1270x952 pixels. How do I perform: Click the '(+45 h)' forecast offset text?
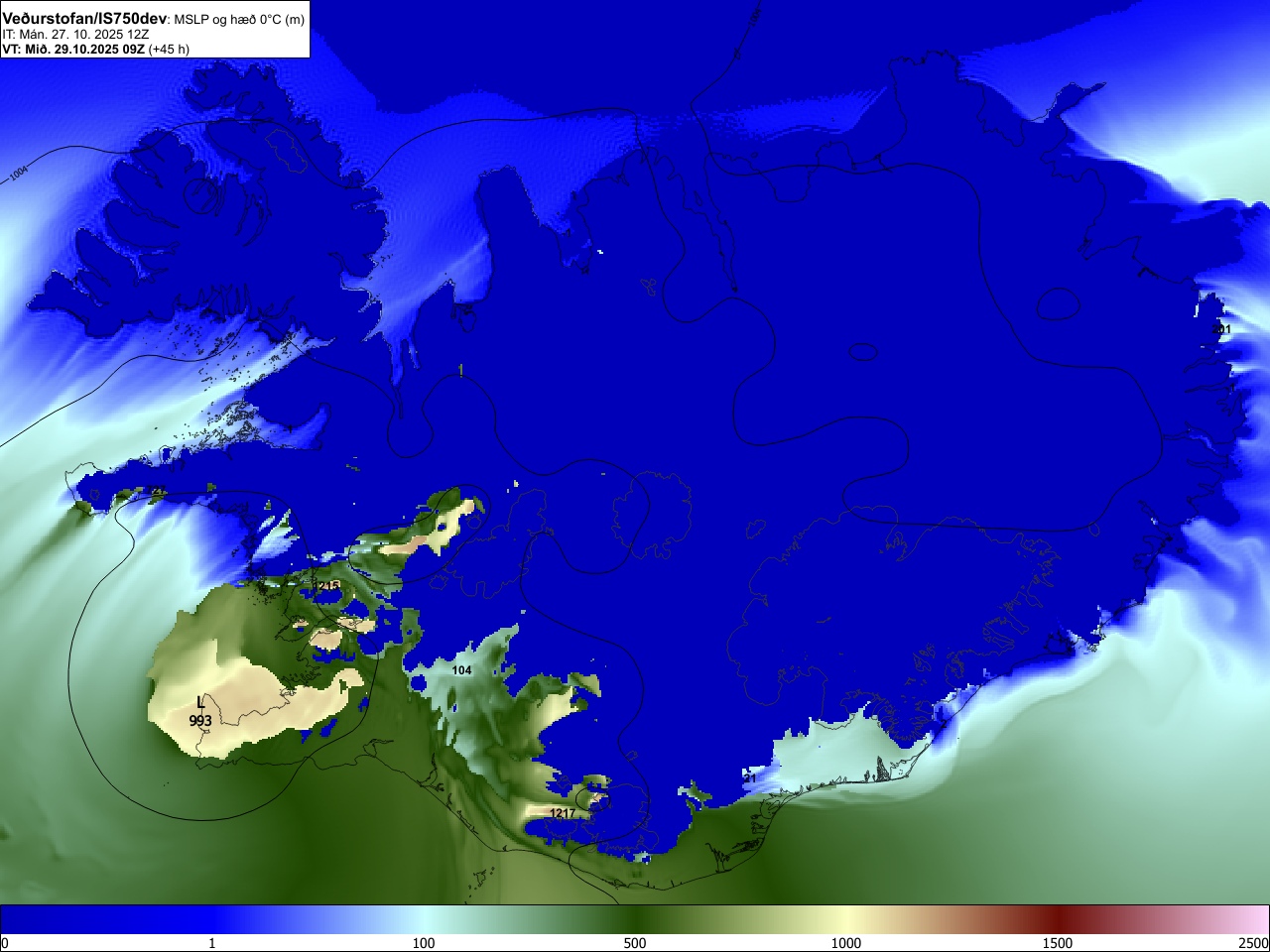(169, 49)
